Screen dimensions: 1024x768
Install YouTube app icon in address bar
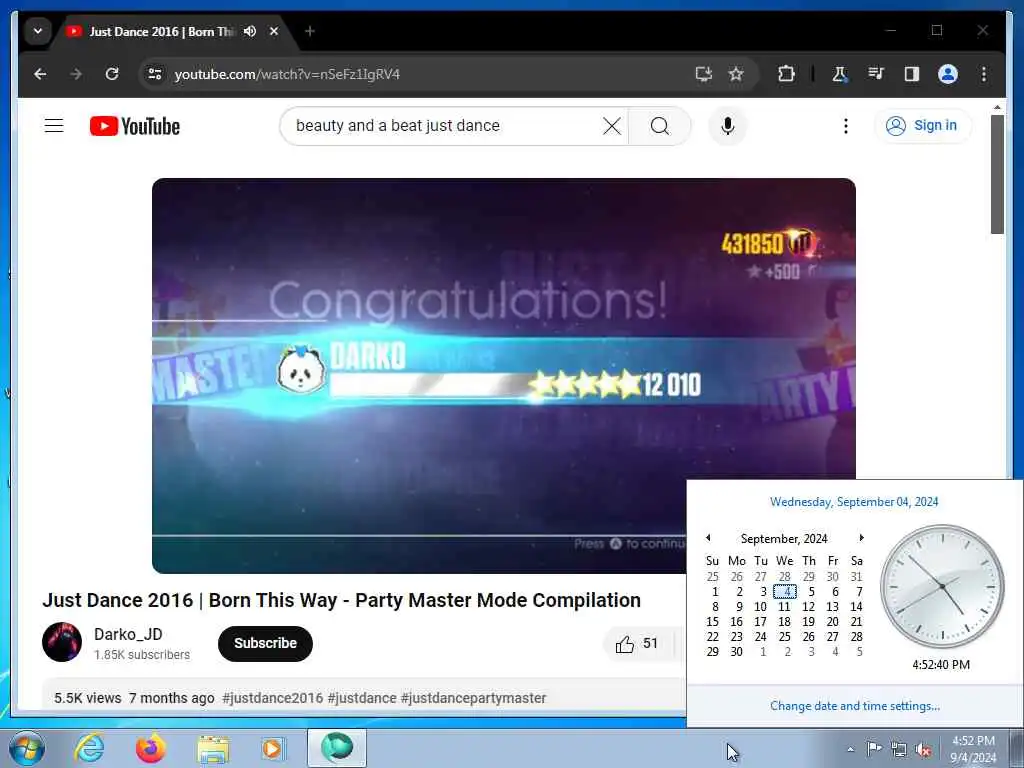703,74
